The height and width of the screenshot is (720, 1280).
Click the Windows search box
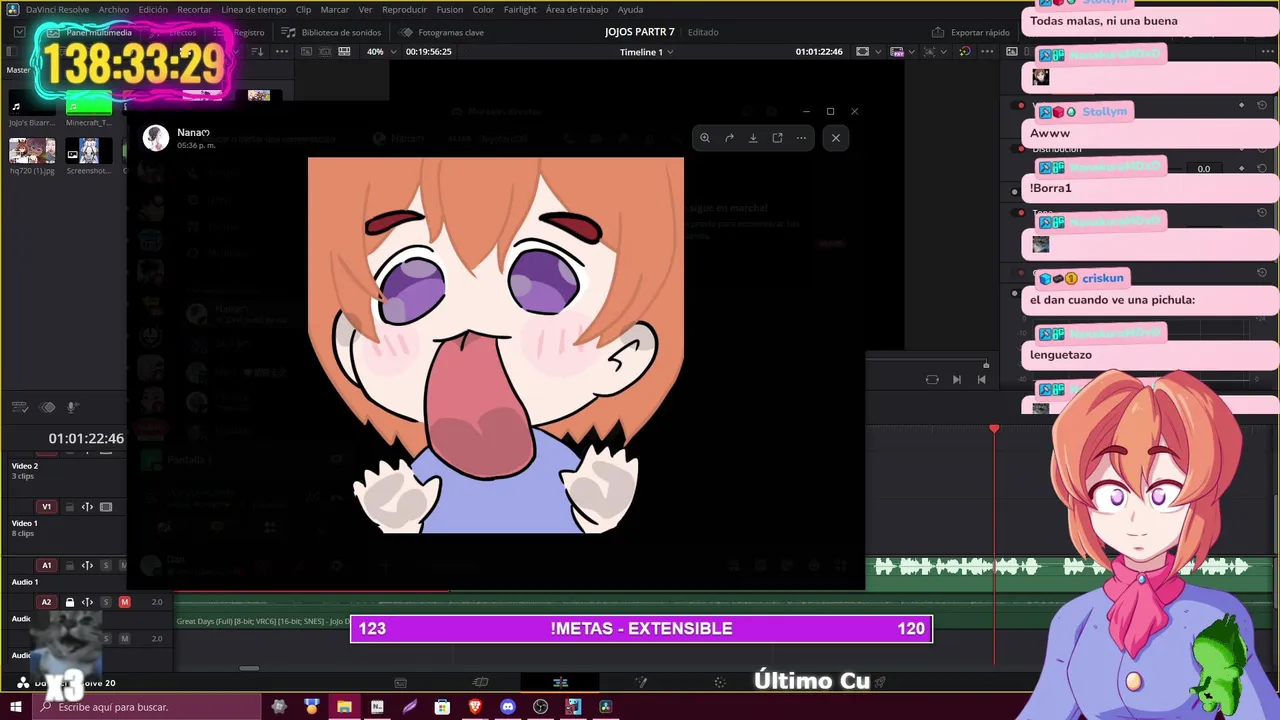tap(147, 707)
